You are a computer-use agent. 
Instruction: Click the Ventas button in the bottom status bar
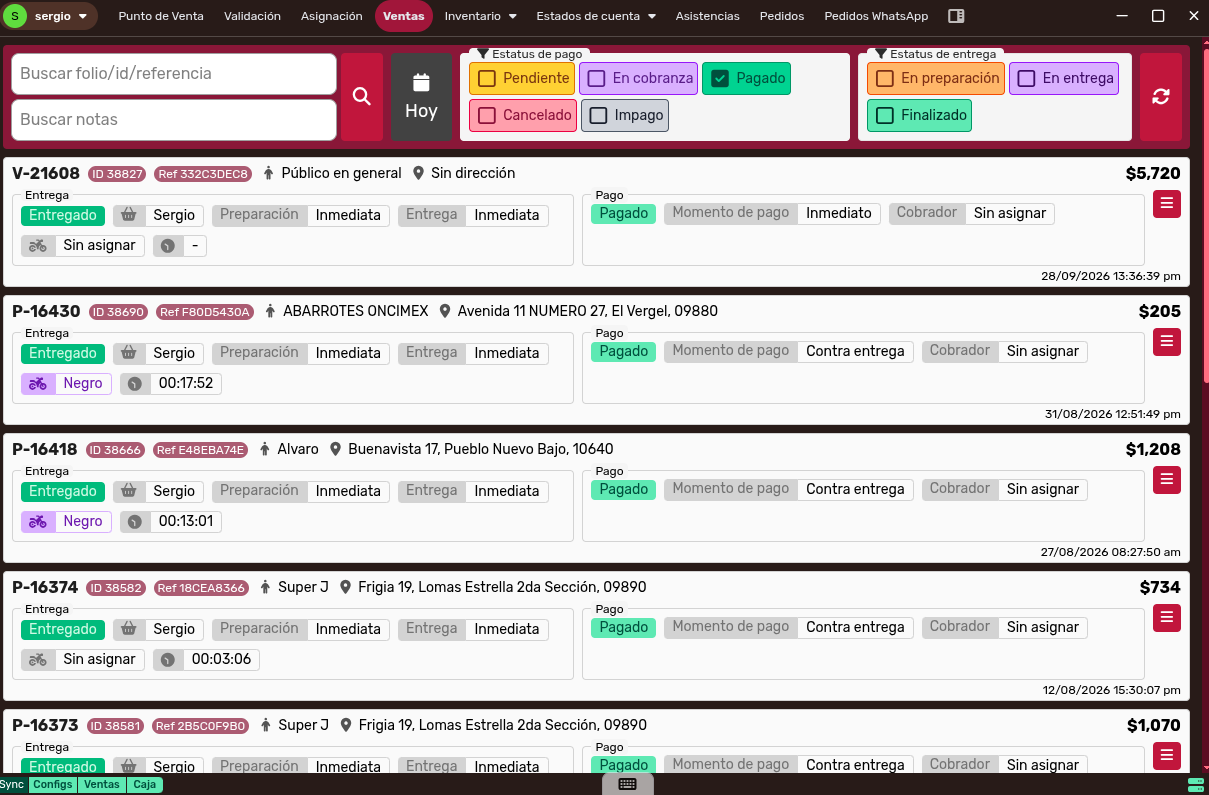click(102, 785)
